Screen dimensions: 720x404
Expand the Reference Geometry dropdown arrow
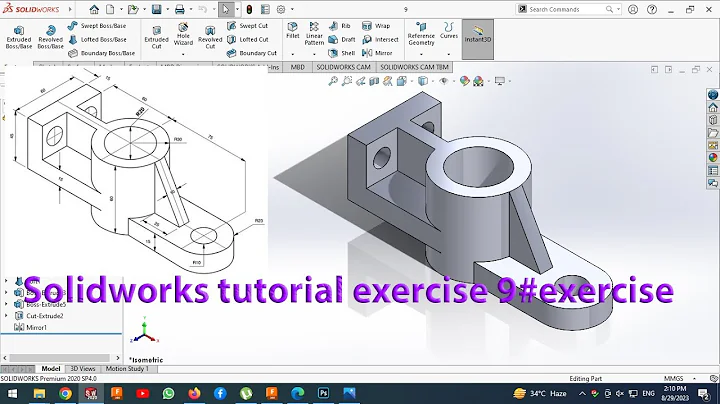tap(421, 54)
